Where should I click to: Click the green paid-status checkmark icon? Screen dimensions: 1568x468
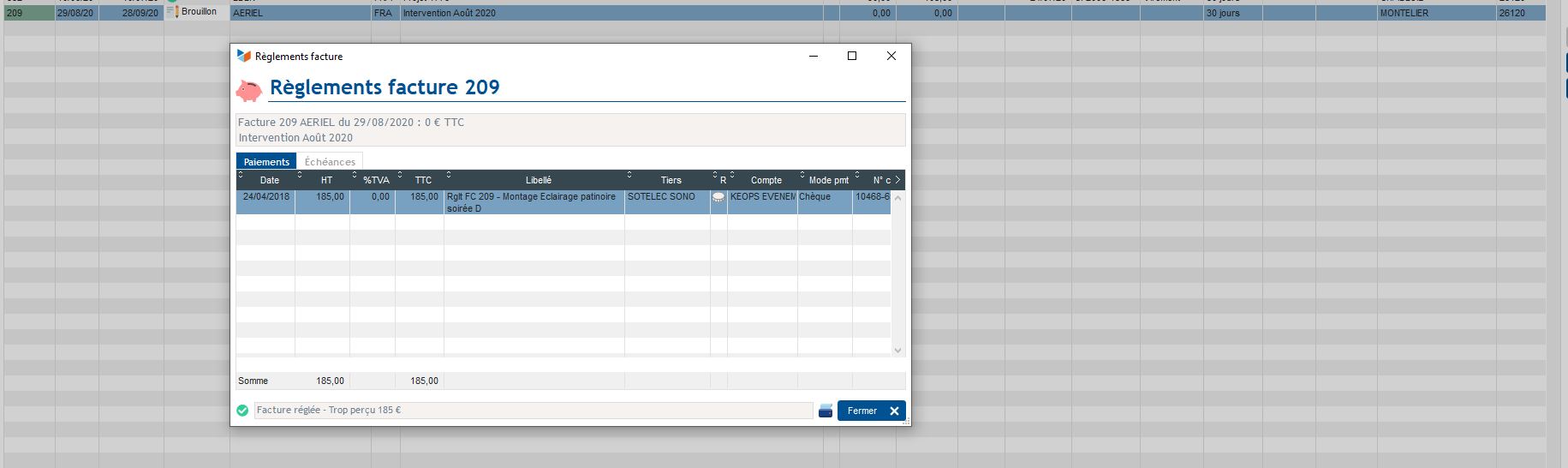tap(242, 411)
